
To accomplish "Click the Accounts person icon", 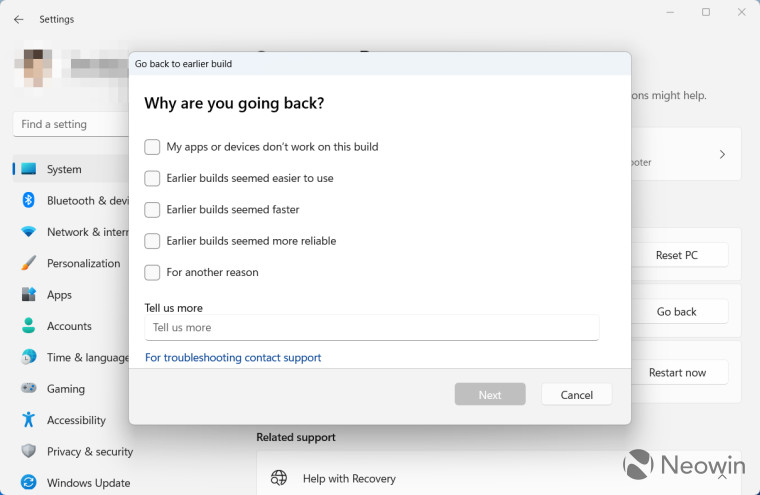I will click(x=29, y=326).
